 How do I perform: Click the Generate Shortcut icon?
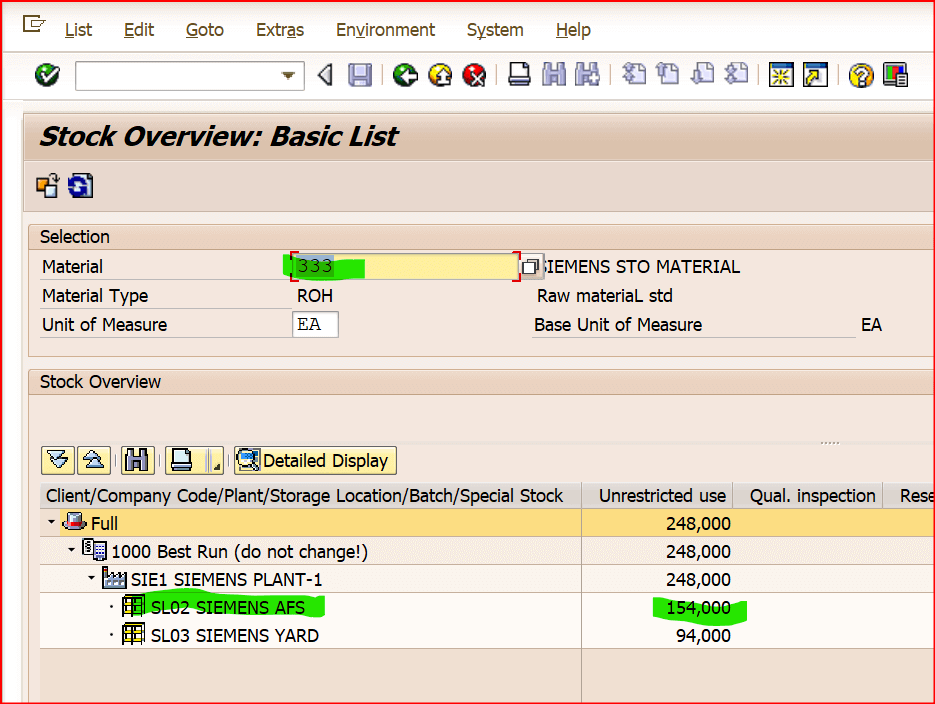(x=815, y=75)
